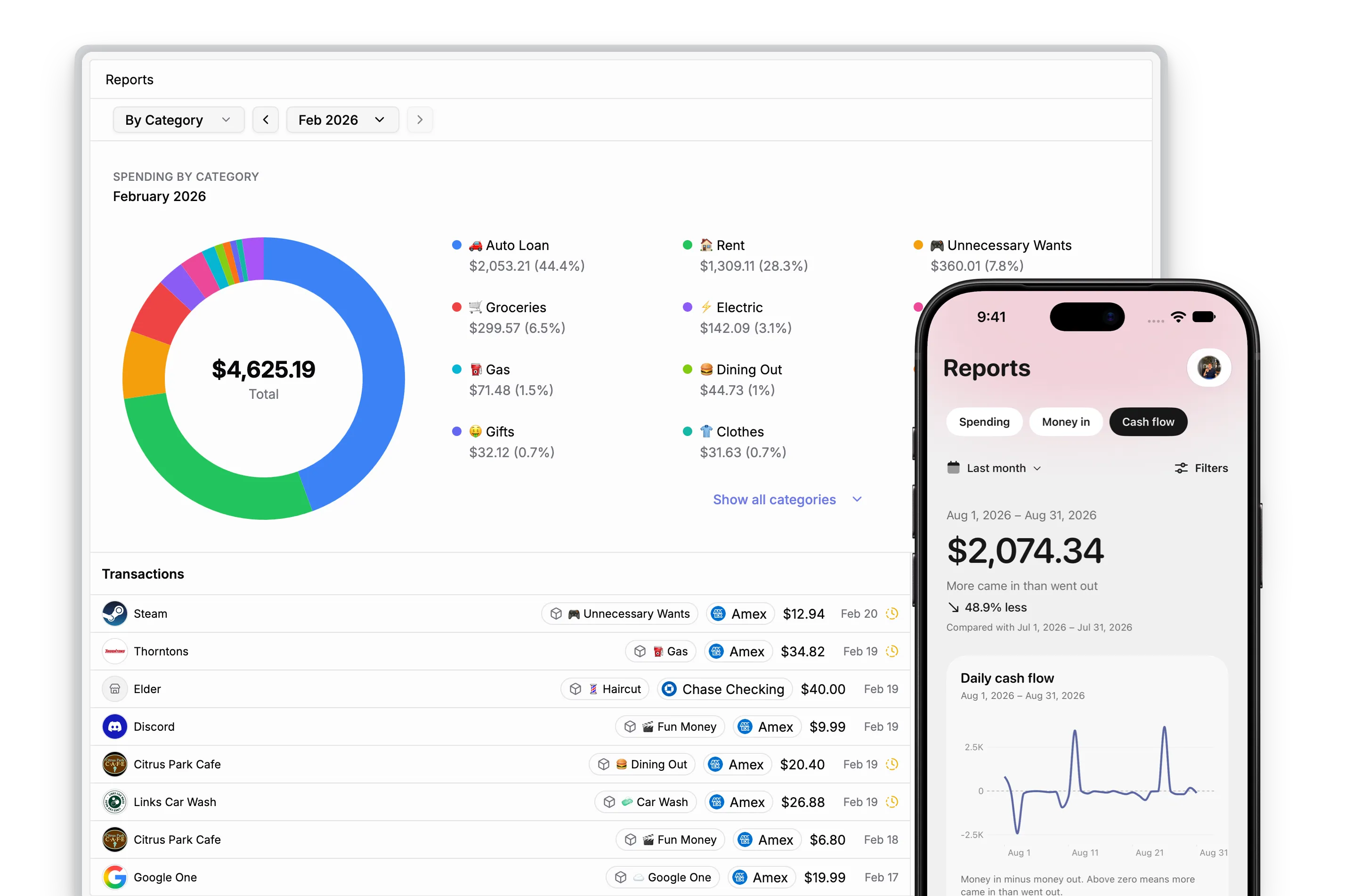Click the Discord merchant icon
The image size is (1345, 896).
[114, 726]
